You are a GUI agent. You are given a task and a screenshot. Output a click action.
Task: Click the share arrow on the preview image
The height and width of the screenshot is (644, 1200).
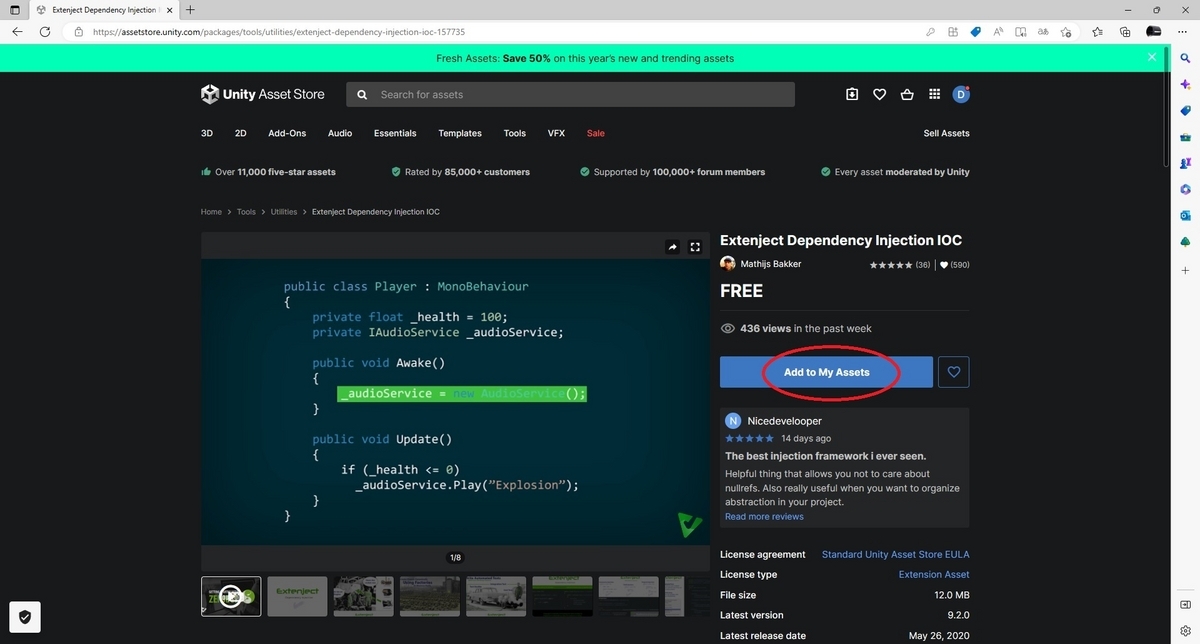pyautogui.click(x=672, y=247)
